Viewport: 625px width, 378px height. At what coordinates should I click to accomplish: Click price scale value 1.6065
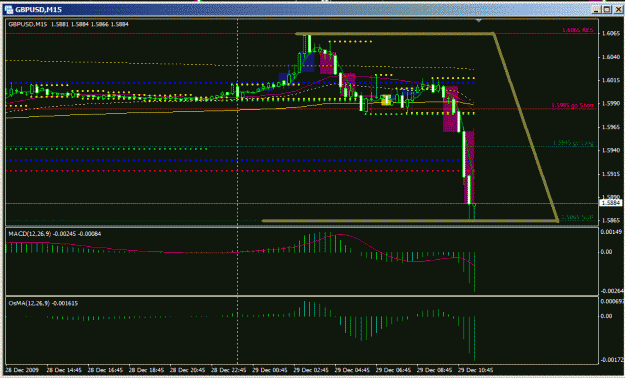tap(611, 33)
